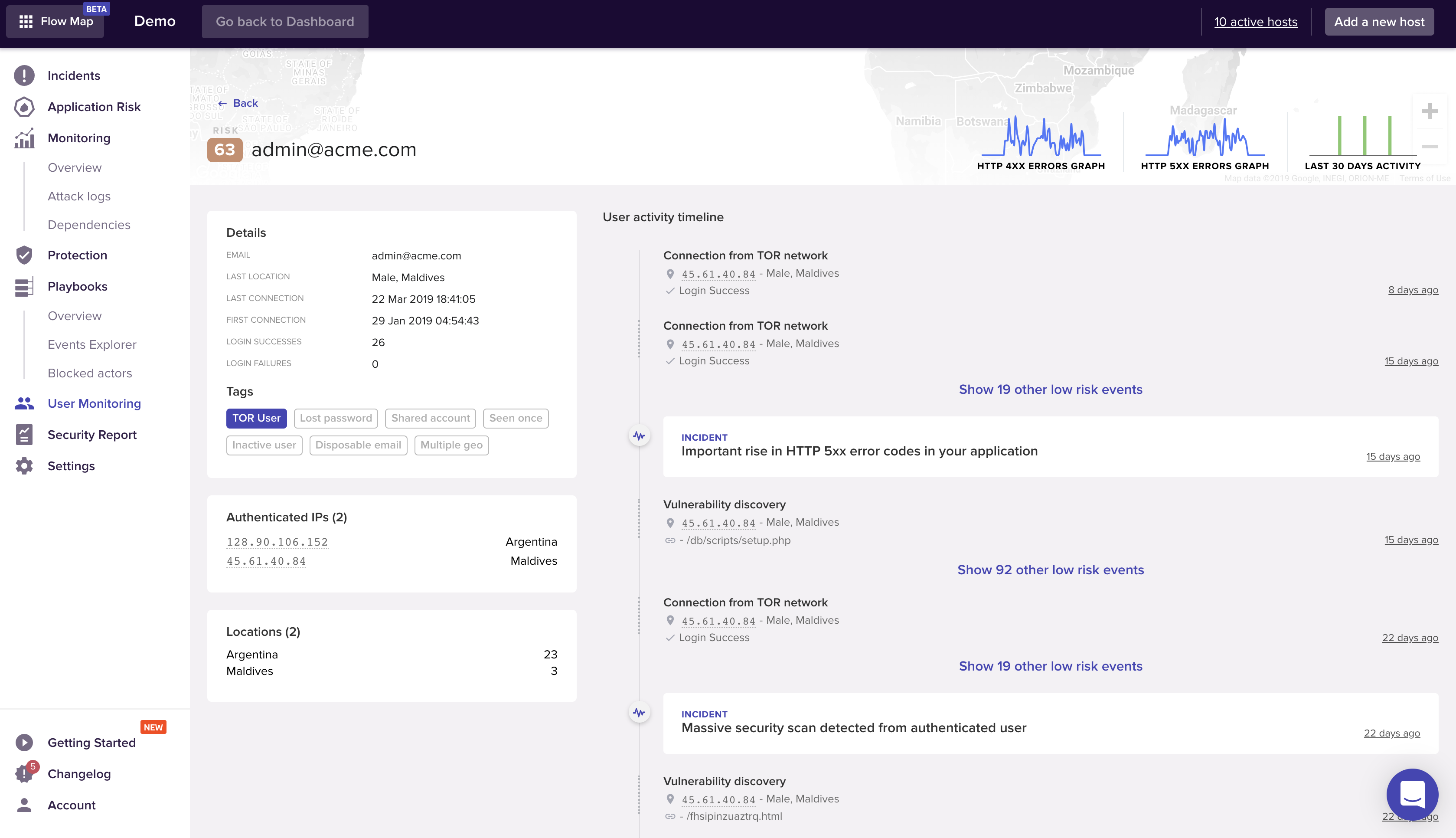Expand Show 92 other low risk events
Screen dimensions: 1456x838
pos(1051,570)
